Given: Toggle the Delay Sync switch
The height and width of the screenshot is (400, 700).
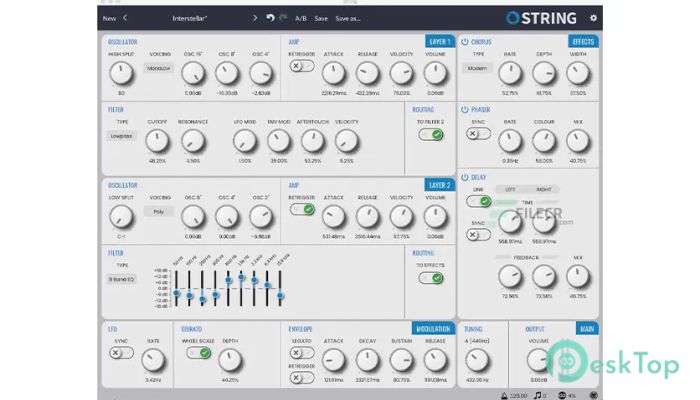Looking at the screenshot, I should pyautogui.click(x=478, y=234).
